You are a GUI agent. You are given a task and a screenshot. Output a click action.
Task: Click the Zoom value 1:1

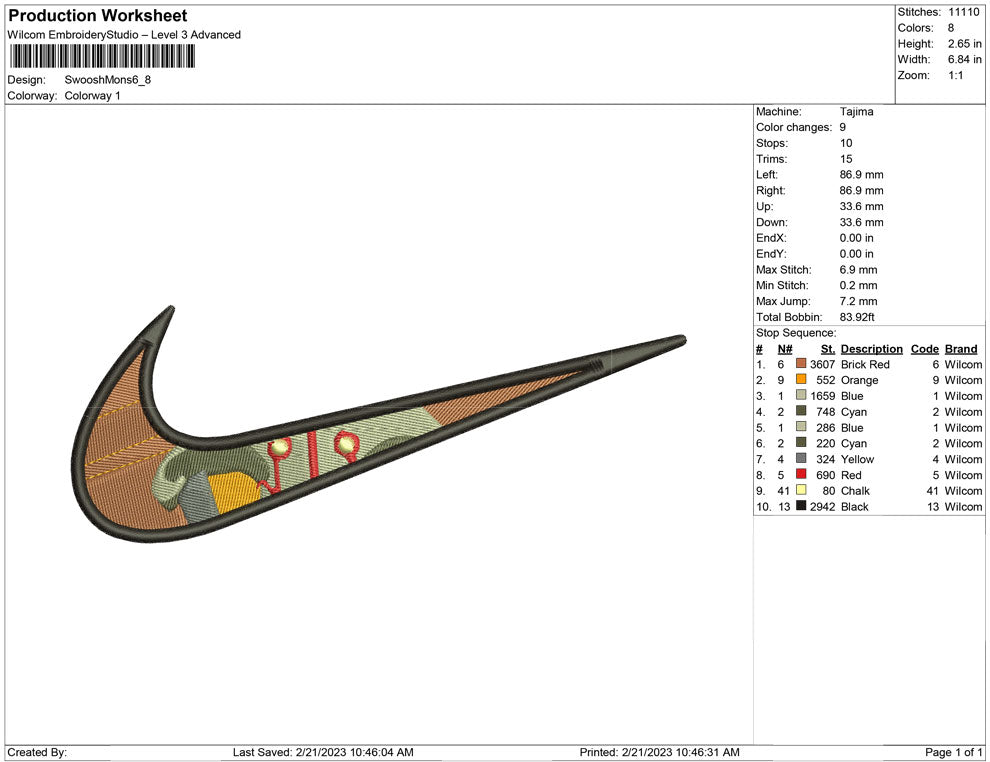coord(955,75)
